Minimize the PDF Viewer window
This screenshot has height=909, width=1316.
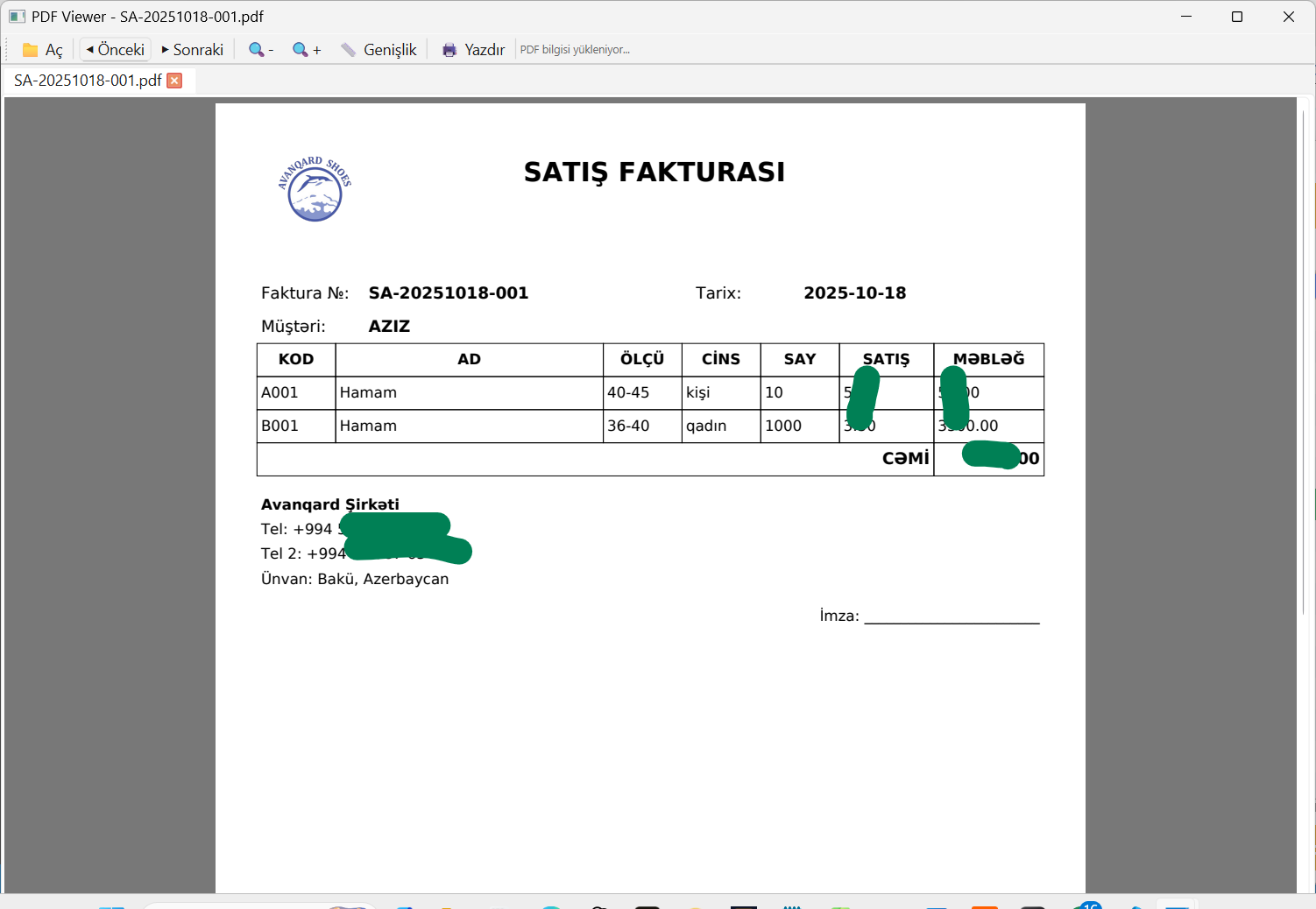click(1186, 17)
